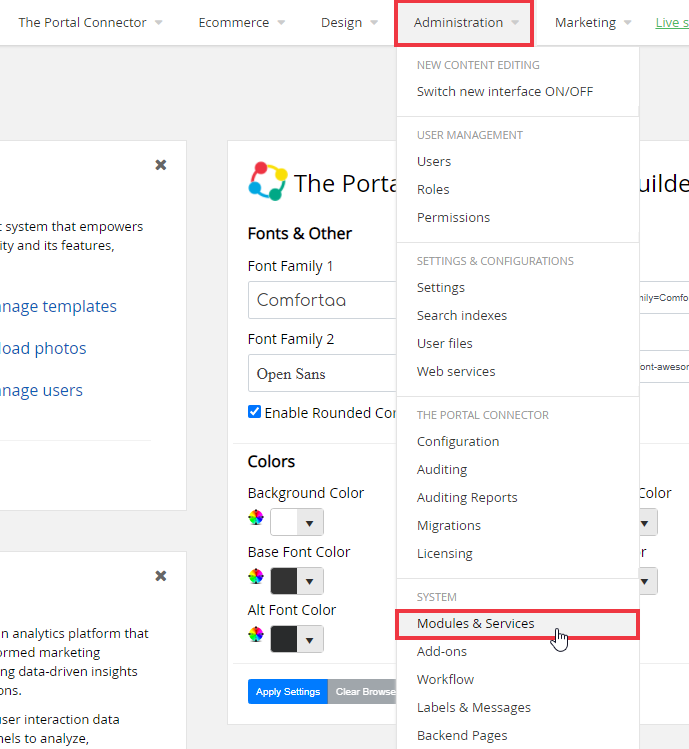
Task: Click Alt Font Color dark swatch
Action: pos(284,640)
